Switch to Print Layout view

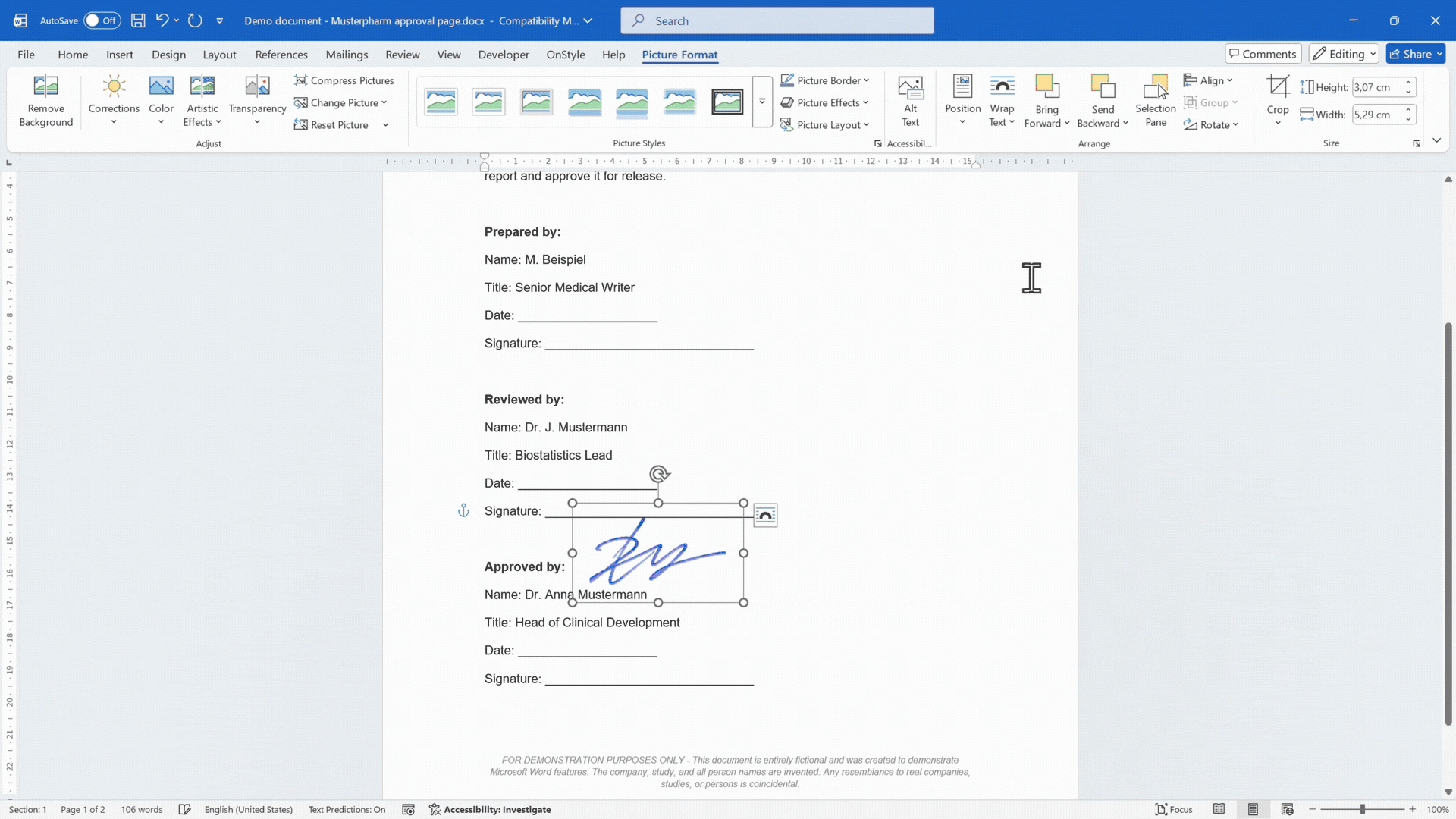click(x=1253, y=809)
